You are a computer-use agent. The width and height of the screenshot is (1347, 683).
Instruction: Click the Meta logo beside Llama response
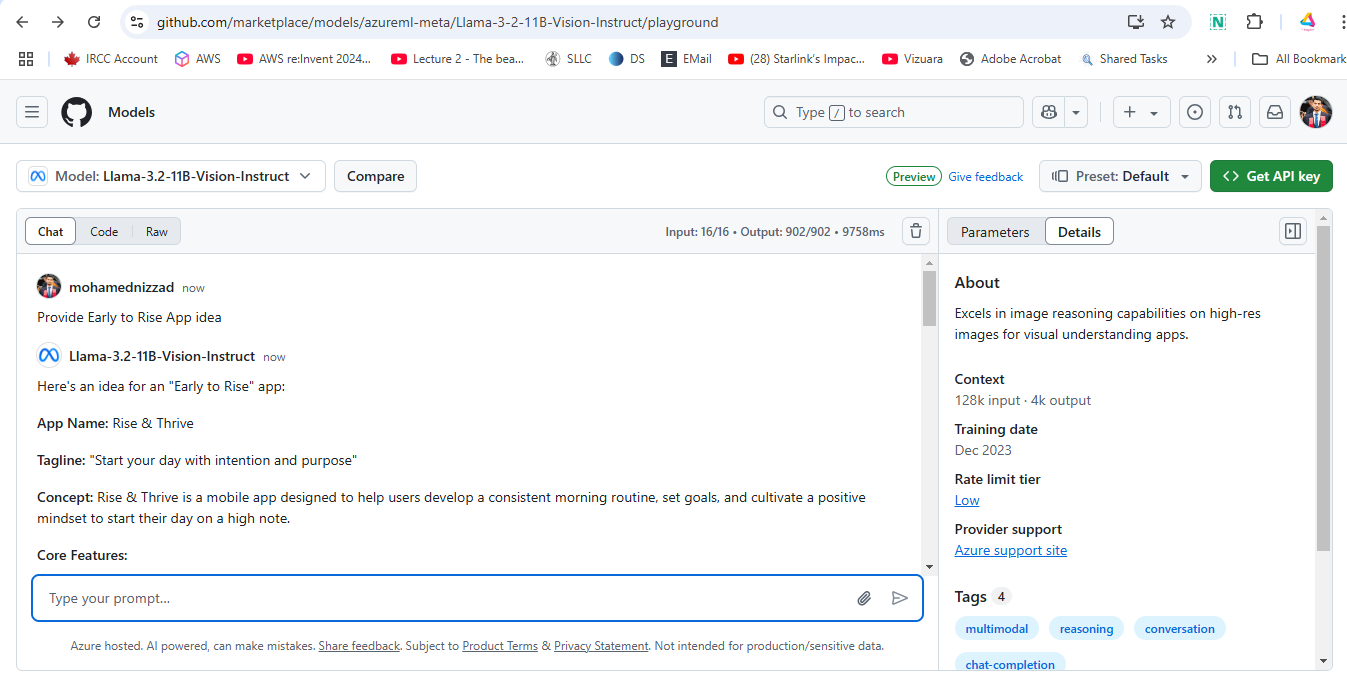tap(49, 355)
